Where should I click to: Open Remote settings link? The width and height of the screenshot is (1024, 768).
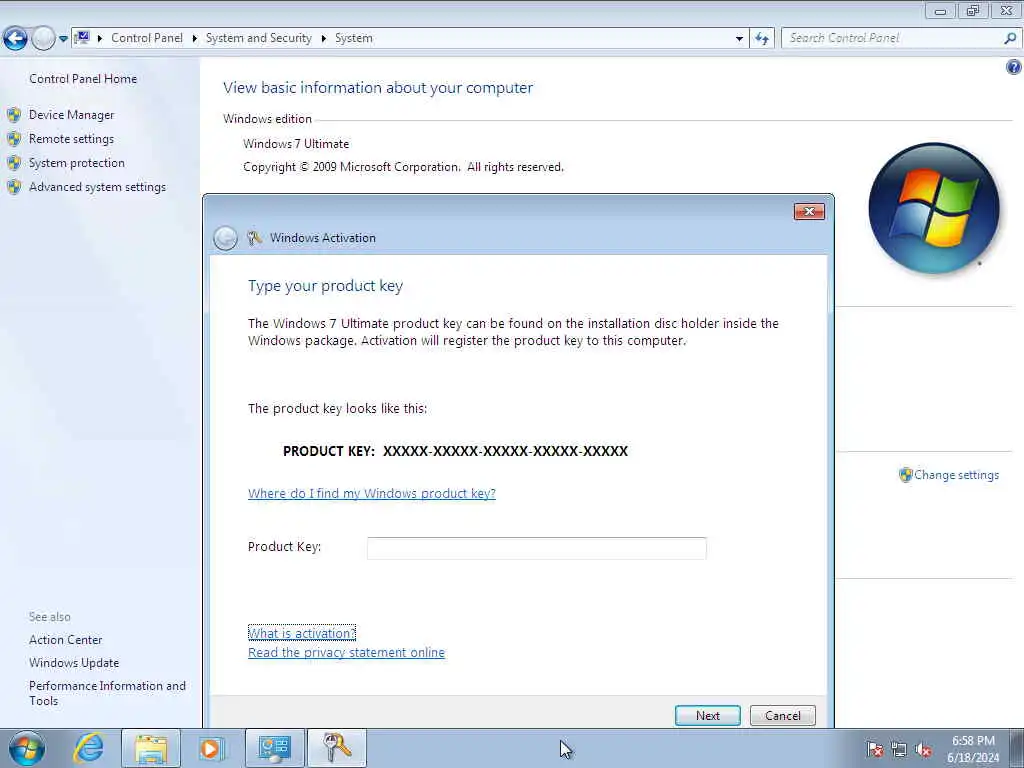coord(71,139)
